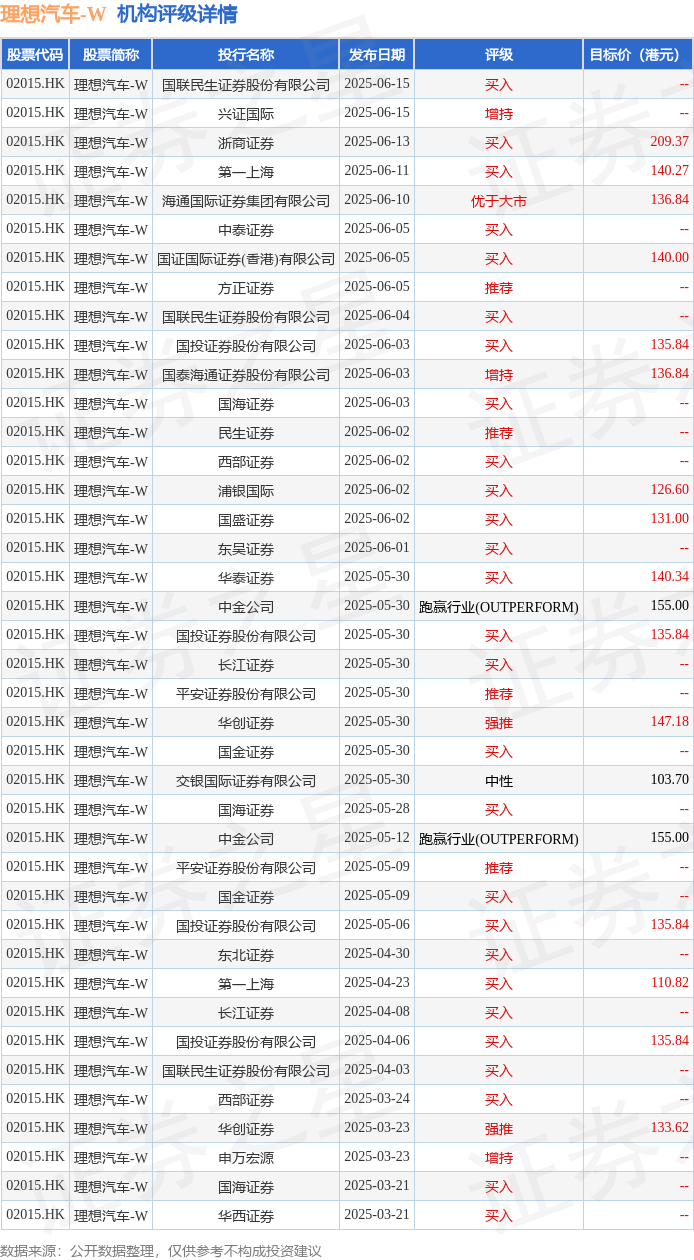Viewport: 694px width, 1260px height.
Task: Click 跑赢行业(OUTPERFORM) rating dated 2025-05-30
Action: 499,607
